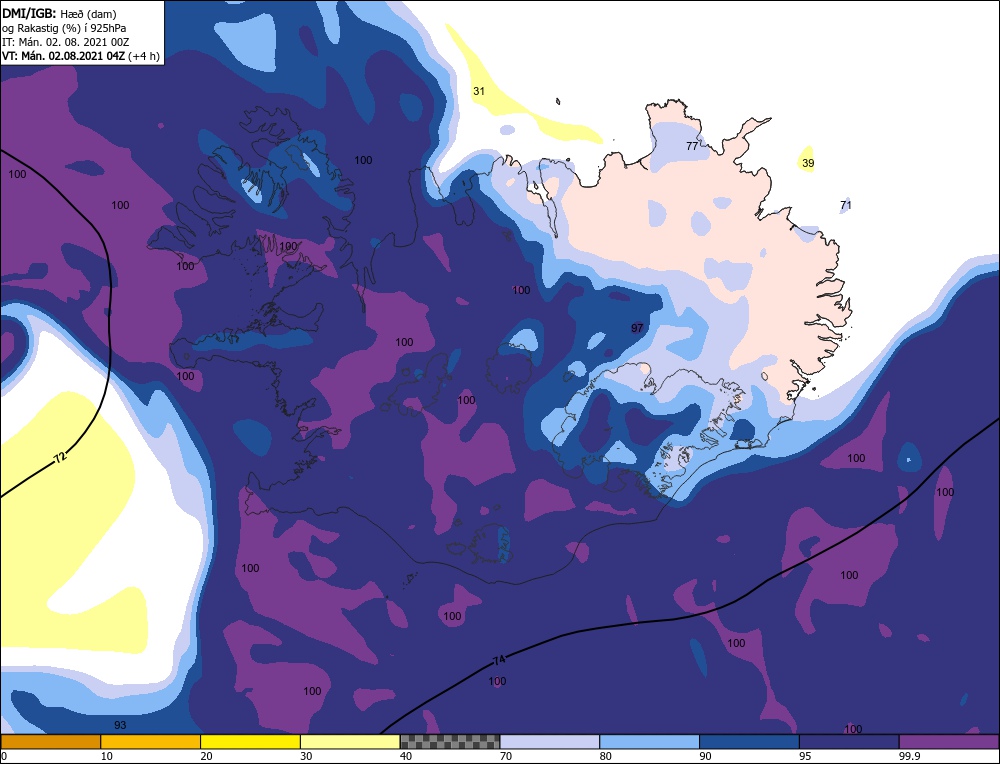This screenshot has width=1000, height=764.
Task: Click the legend tick label '95'
Action: point(805,756)
